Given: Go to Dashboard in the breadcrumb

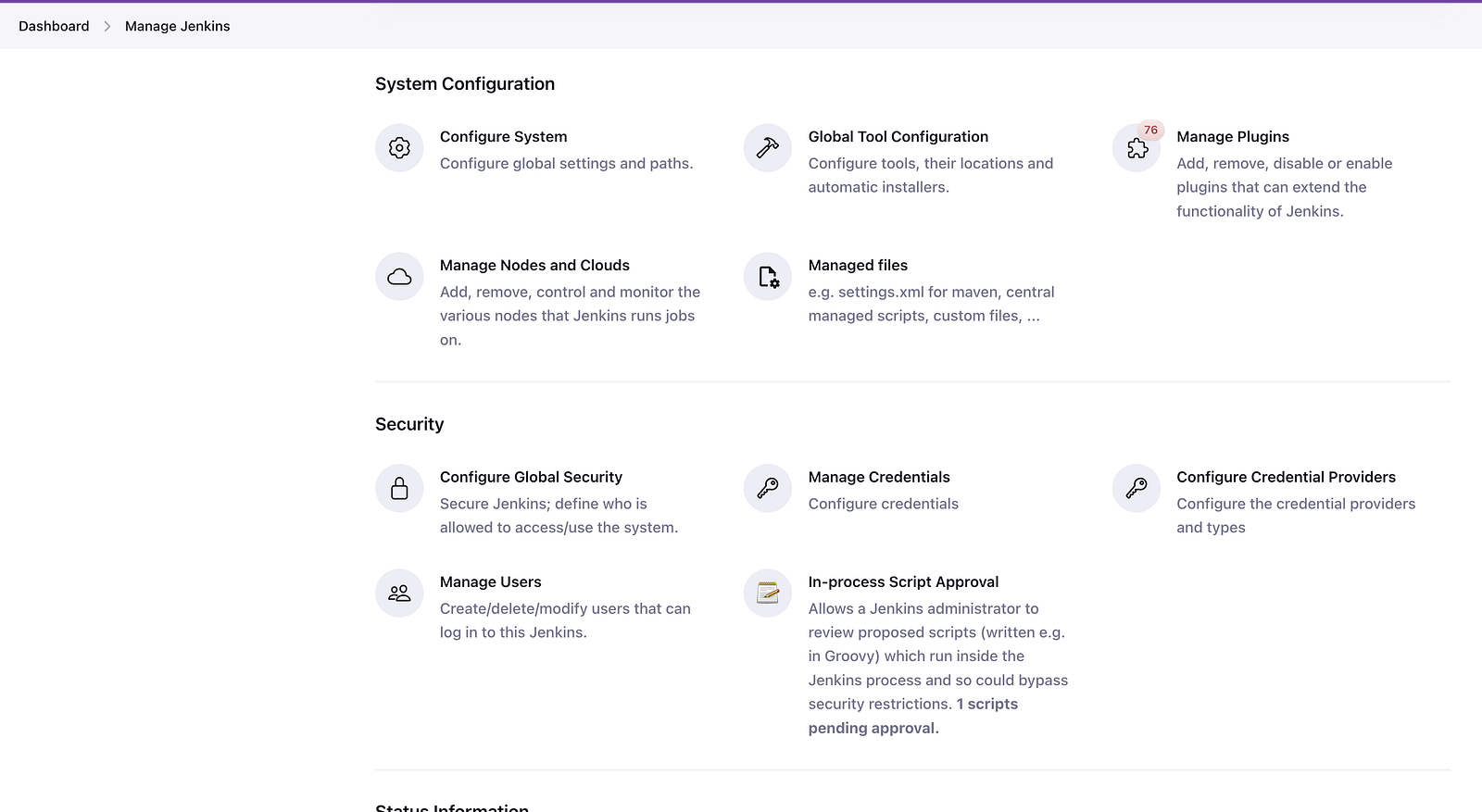Looking at the screenshot, I should tap(54, 26).
